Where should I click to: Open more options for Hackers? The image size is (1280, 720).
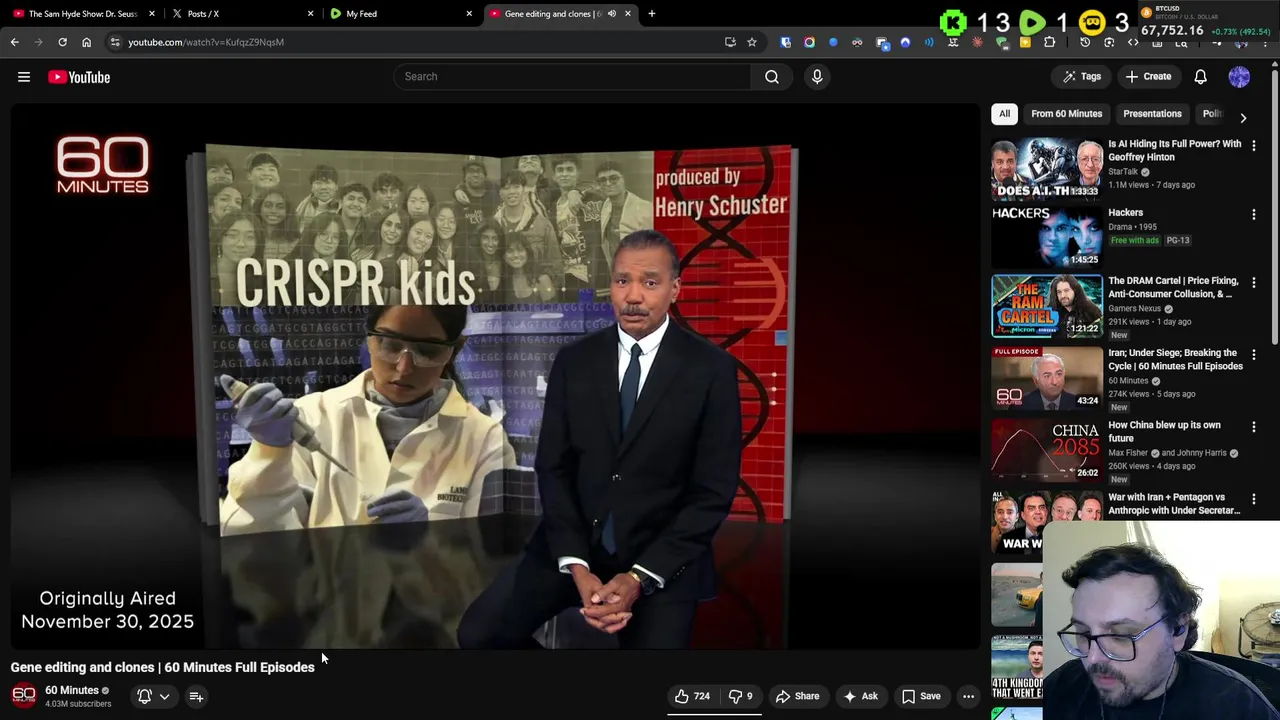(1253, 214)
